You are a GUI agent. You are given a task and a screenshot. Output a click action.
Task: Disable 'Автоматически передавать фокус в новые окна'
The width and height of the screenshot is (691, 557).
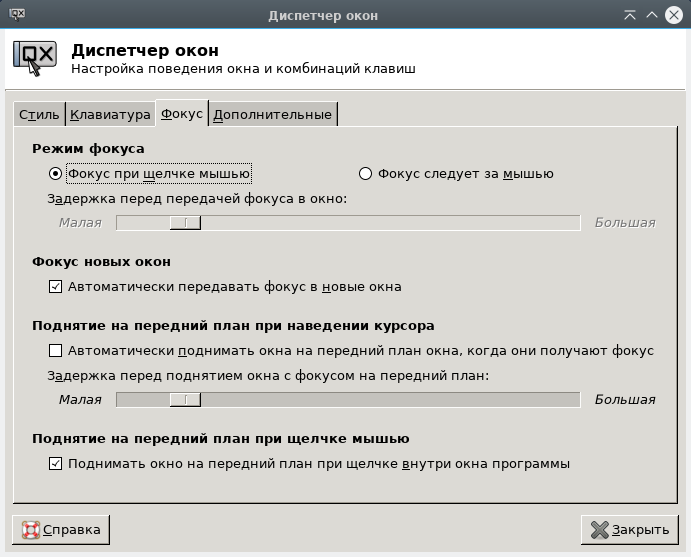55,287
